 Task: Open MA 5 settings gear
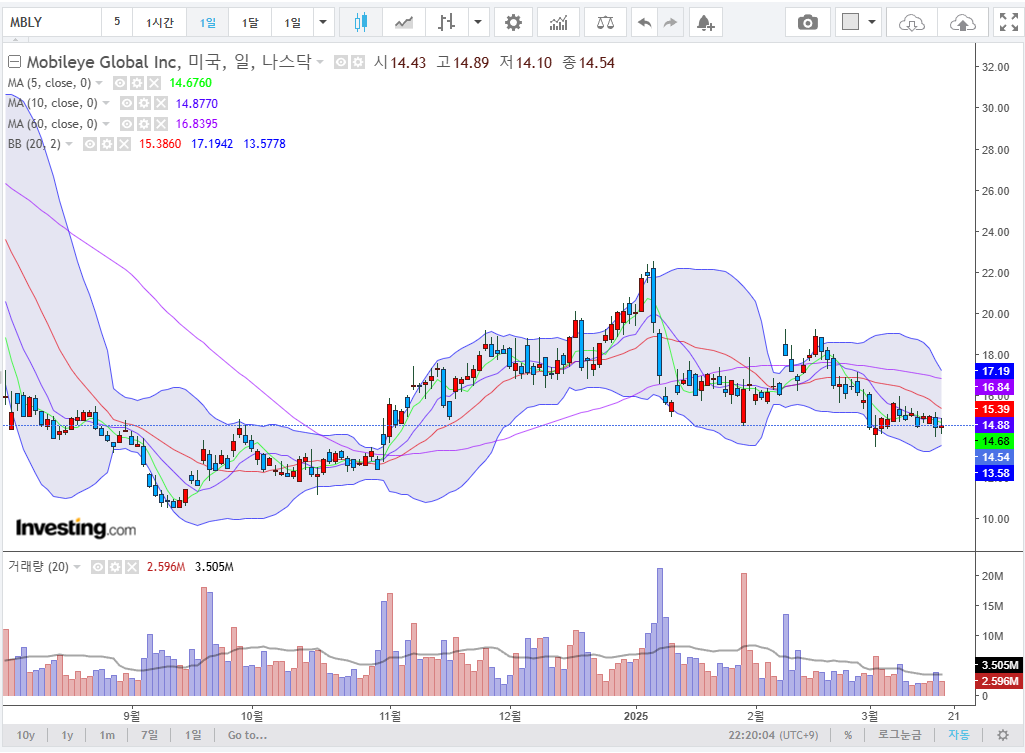pos(137,83)
